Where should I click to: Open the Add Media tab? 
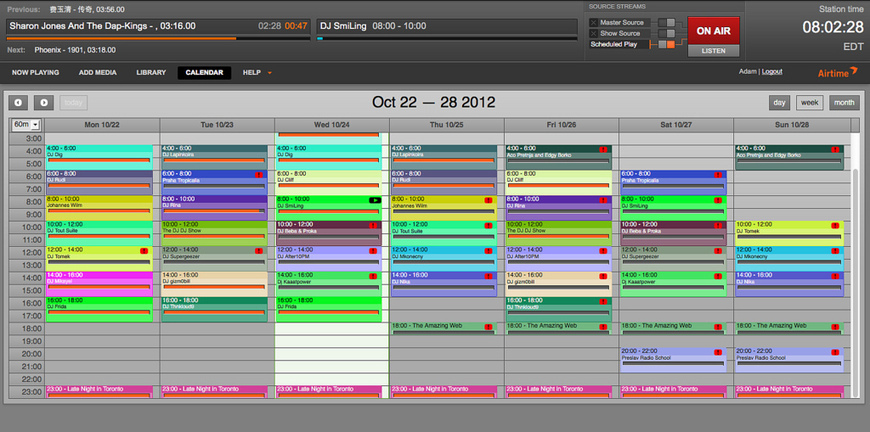[98, 73]
